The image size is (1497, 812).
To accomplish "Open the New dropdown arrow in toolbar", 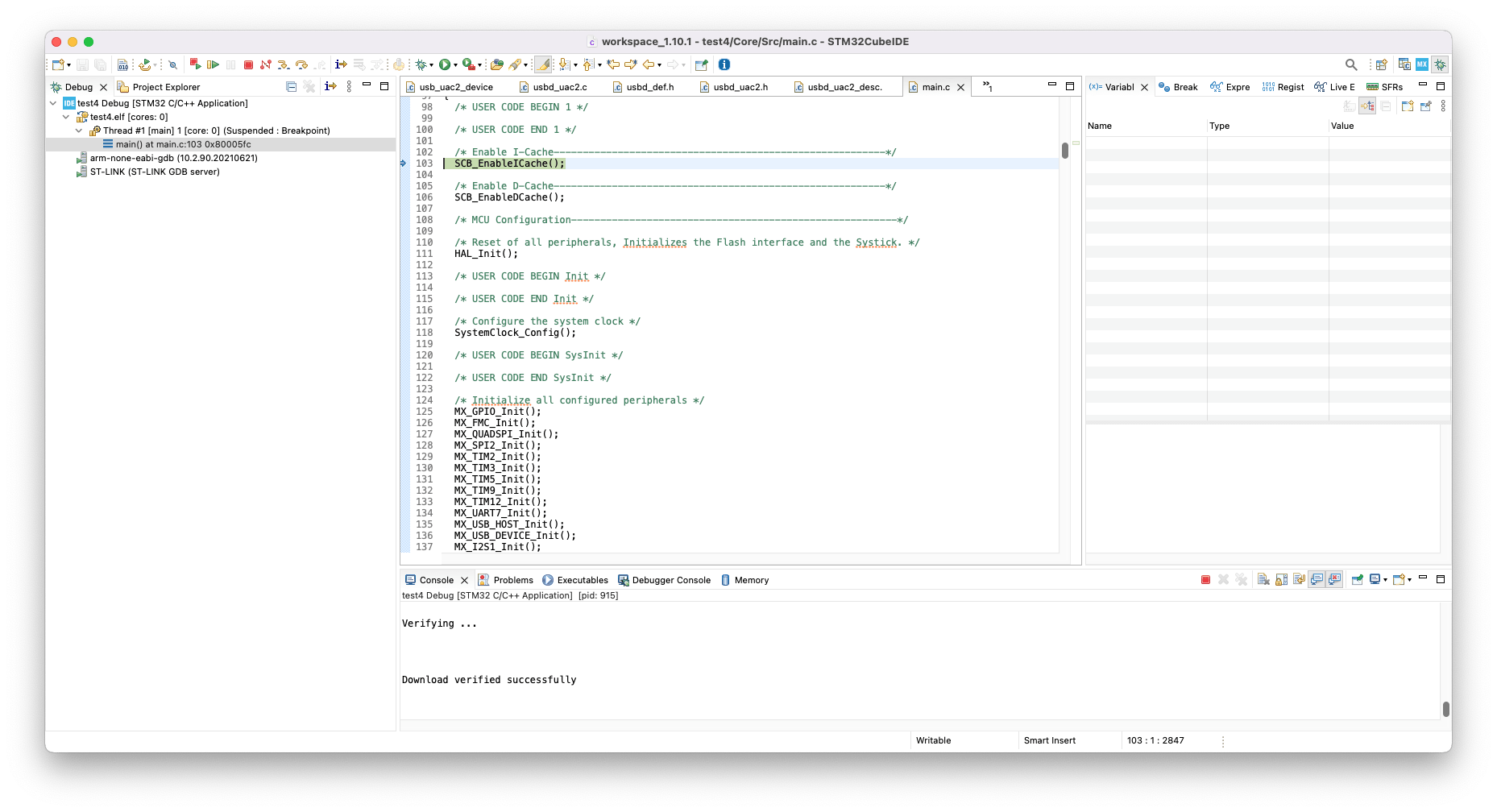I will pyautogui.click(x=68, y=65).
